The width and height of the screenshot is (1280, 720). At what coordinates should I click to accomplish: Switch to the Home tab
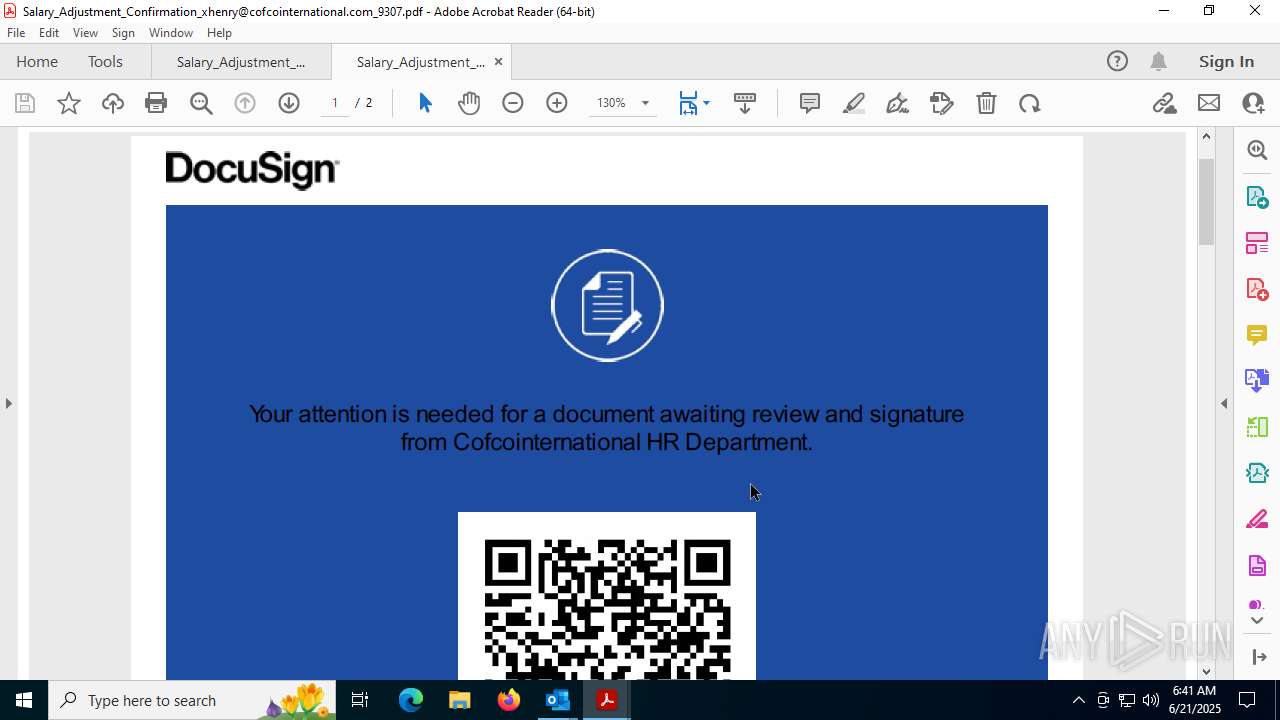point(37,61)
